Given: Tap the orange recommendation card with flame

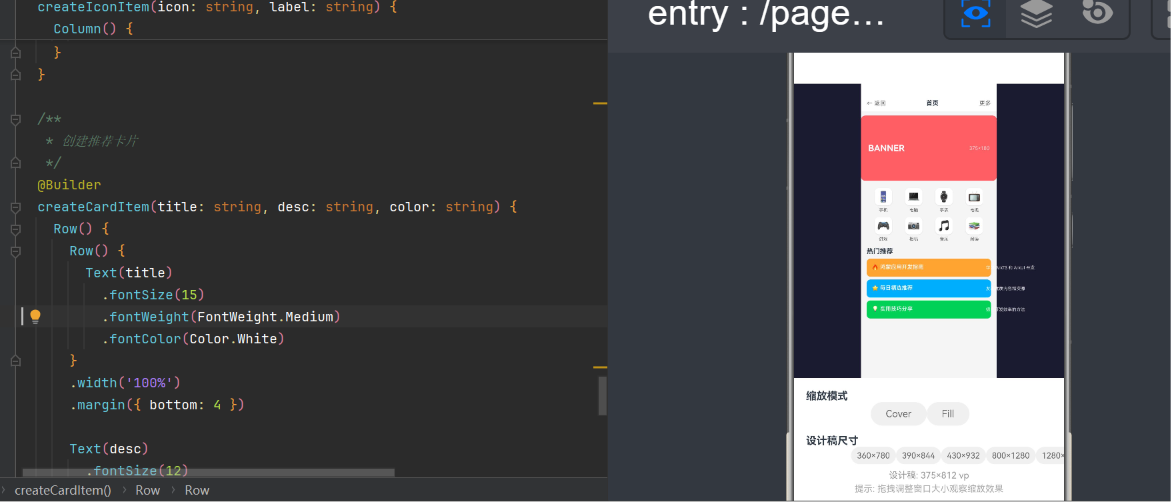Looking at the screenshot, I should [929, 267].
